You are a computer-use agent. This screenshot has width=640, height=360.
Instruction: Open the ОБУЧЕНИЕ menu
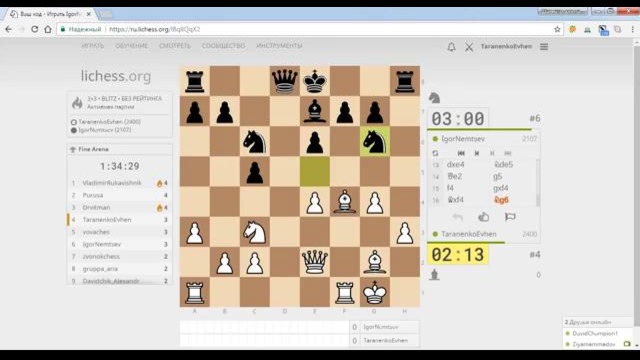pyautogui.click(x=131, y=46)
